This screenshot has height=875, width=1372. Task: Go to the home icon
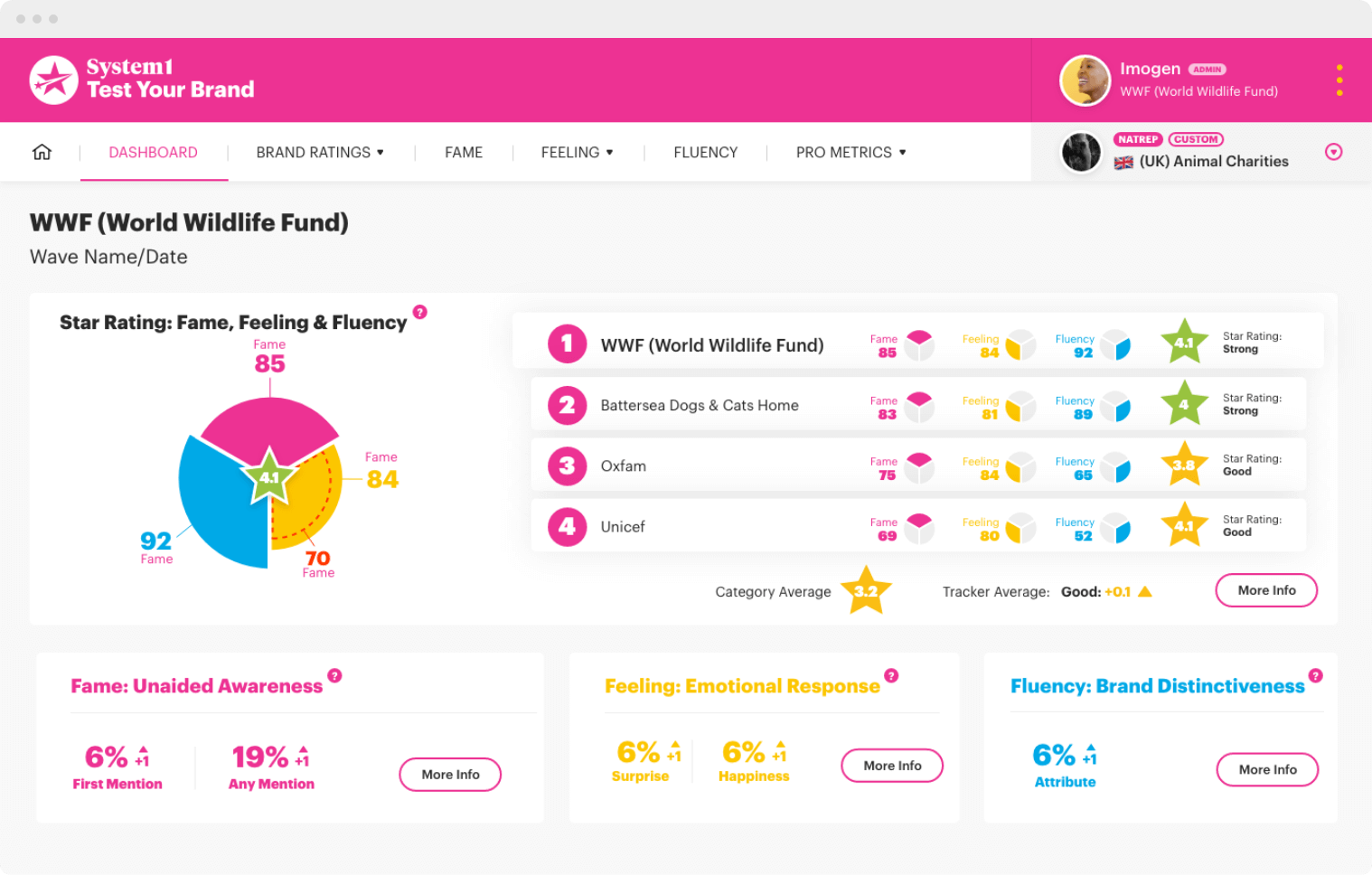pos(42,152)
